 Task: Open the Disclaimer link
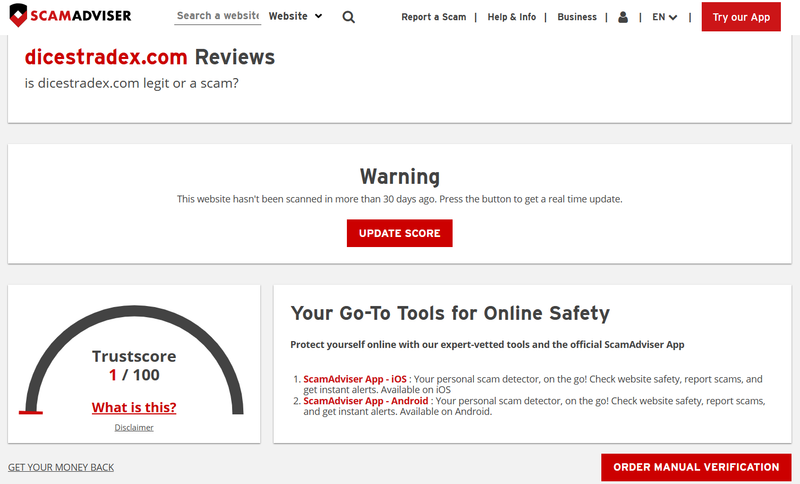[x=134, y=427]
